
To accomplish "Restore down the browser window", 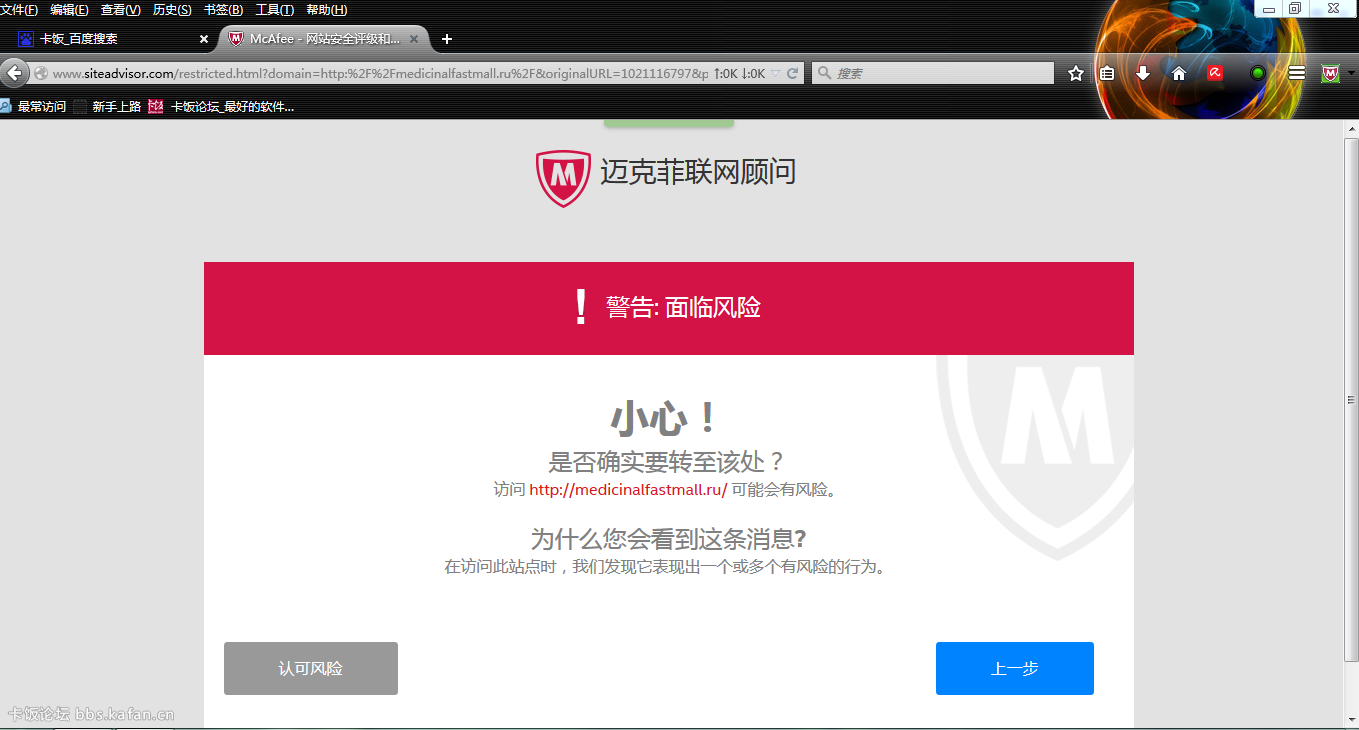I will click(x=1295, y=8).
